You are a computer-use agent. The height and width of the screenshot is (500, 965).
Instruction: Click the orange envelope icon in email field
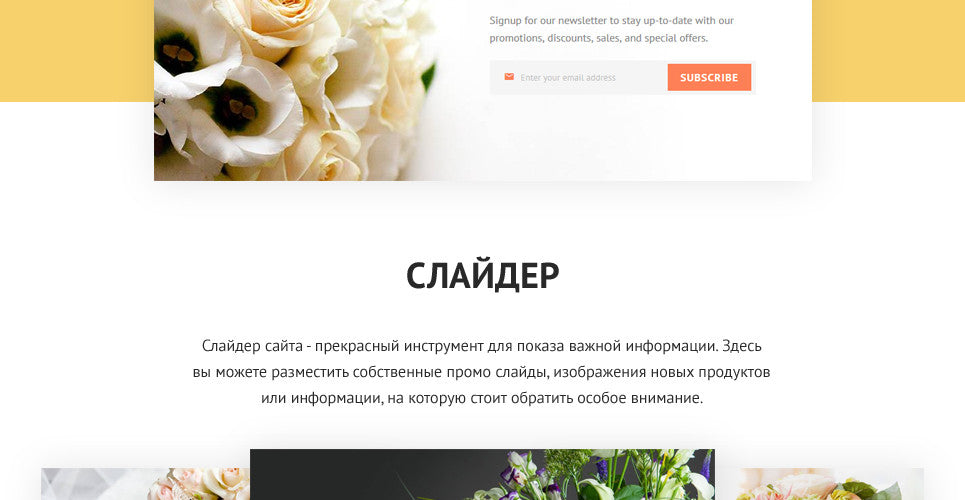[509, 77]
